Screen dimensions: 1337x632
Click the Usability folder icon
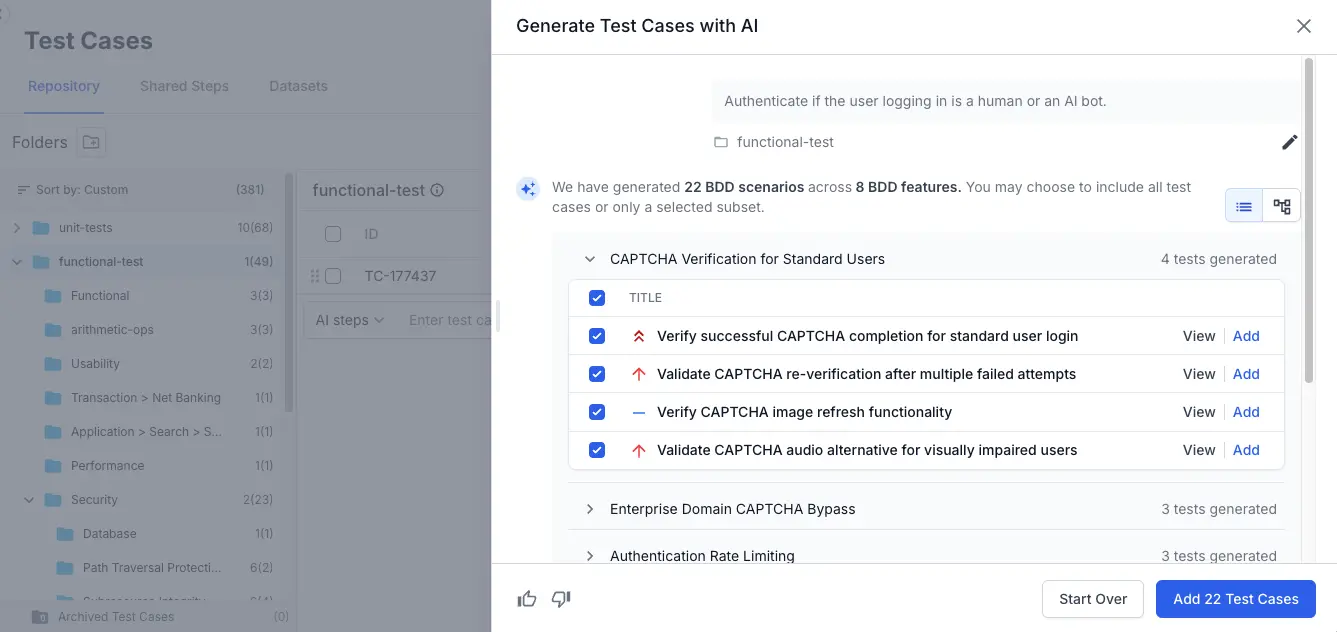point(53,364)
